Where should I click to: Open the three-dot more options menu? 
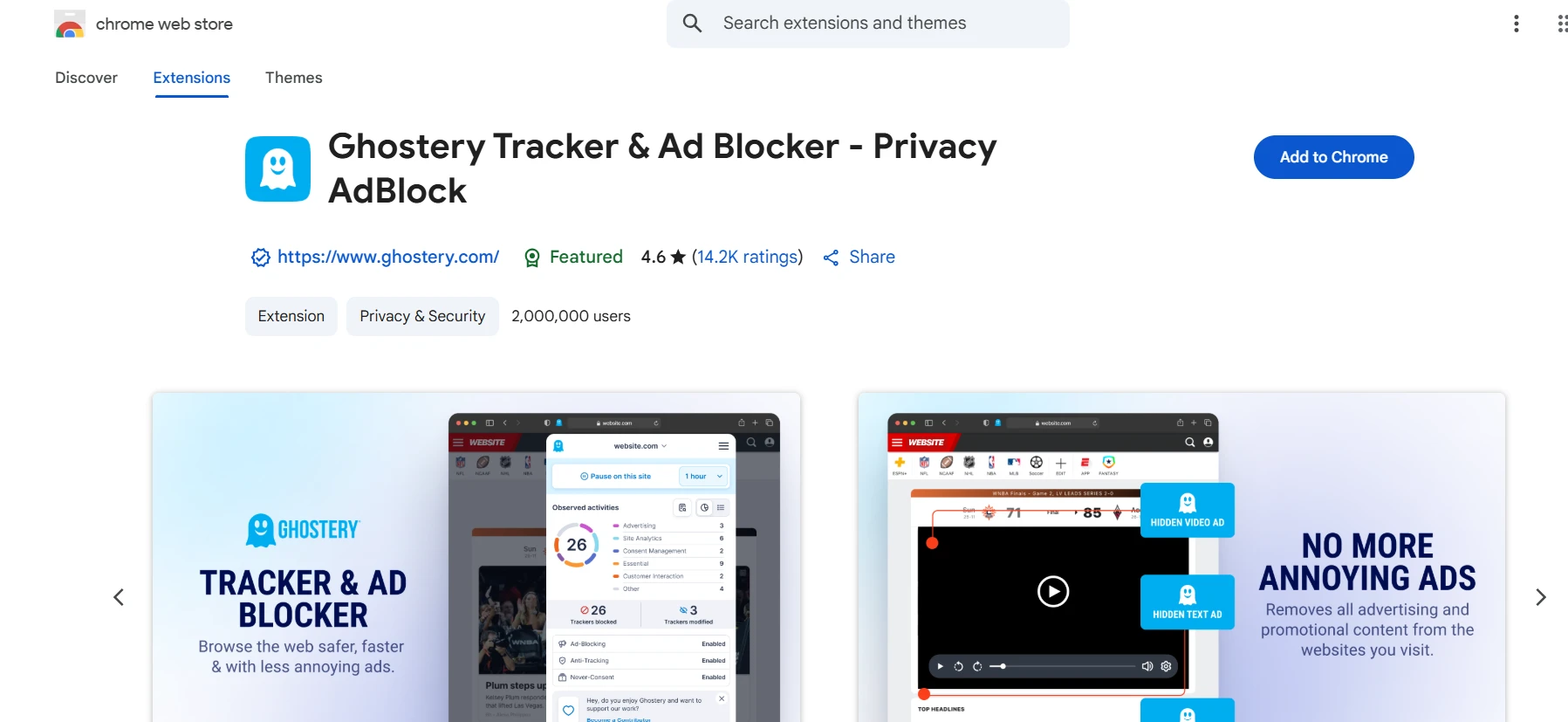[1517, 24]
